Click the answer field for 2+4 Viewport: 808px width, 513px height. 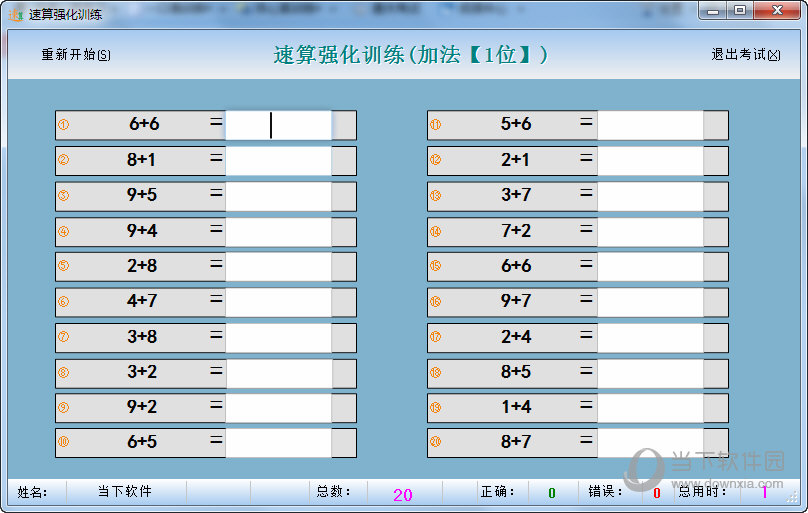(651, 338)
